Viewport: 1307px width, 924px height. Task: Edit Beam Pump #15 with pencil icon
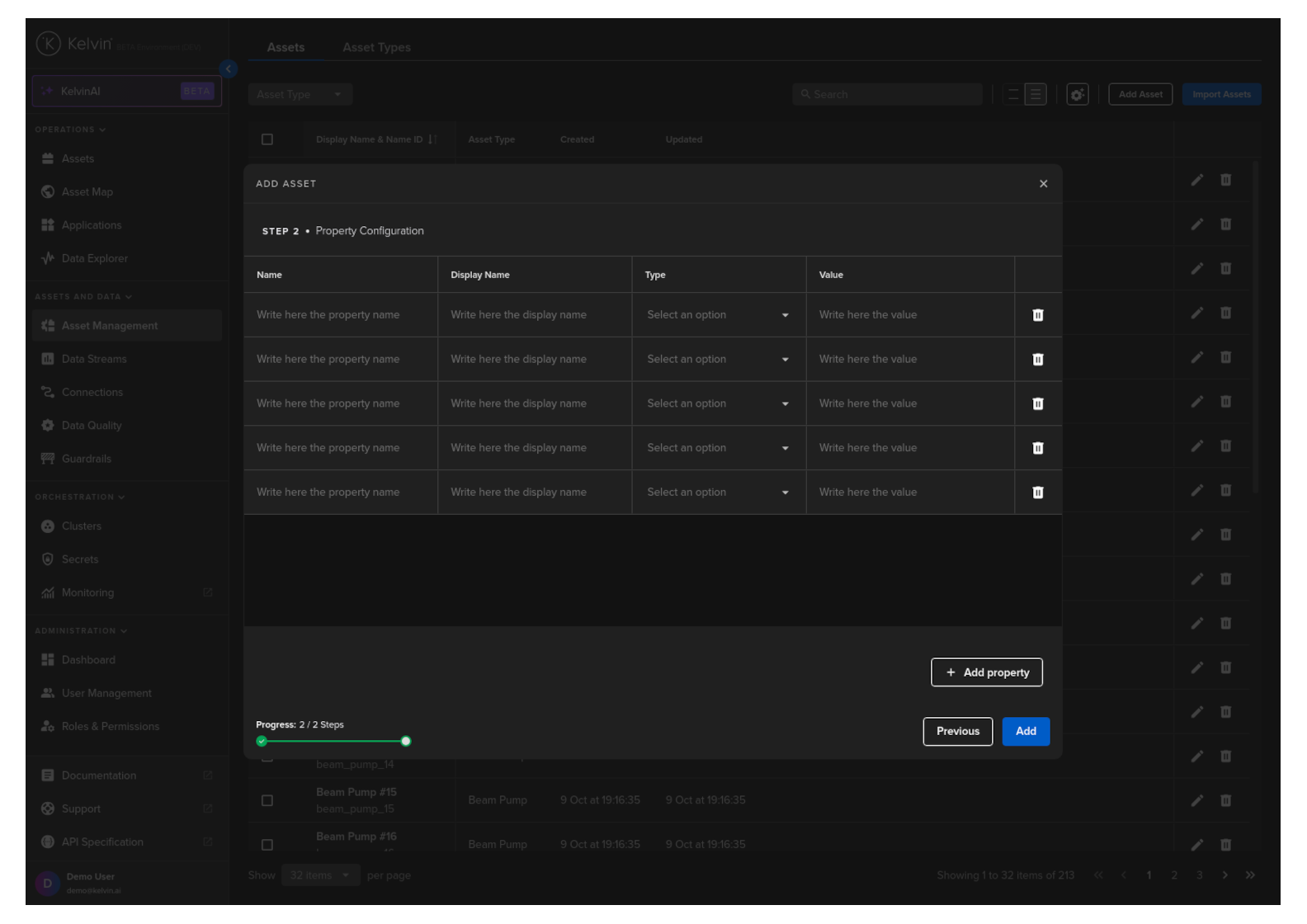(x=1196, y=800)
